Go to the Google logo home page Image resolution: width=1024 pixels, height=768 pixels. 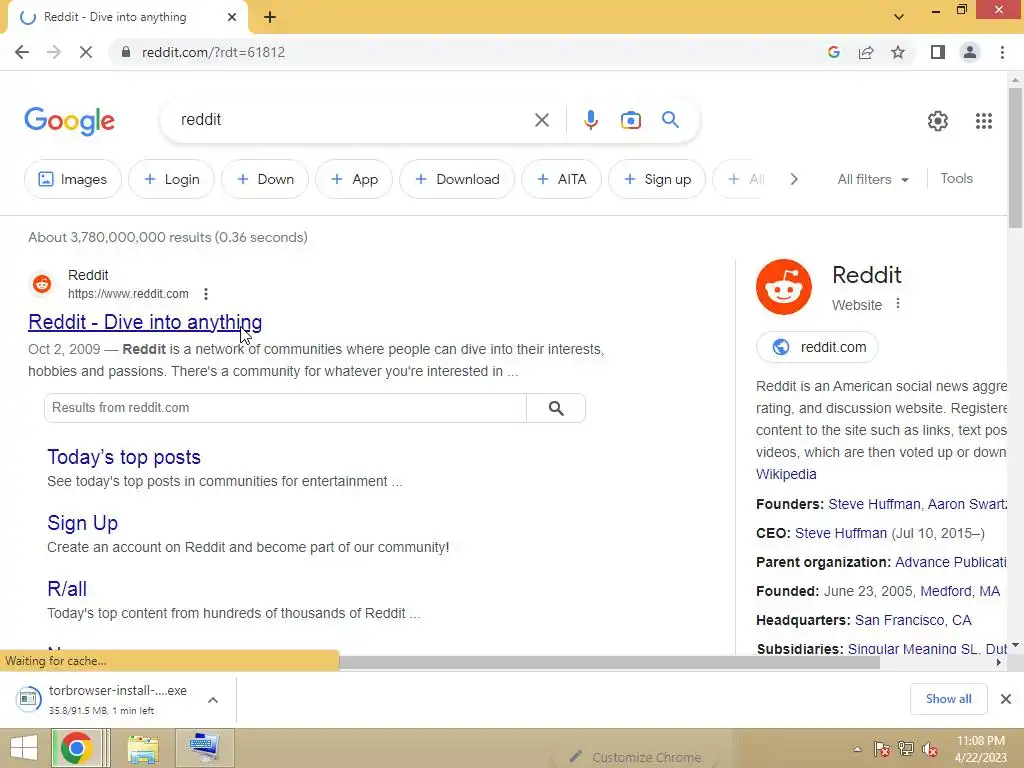(x=69, y=121)
